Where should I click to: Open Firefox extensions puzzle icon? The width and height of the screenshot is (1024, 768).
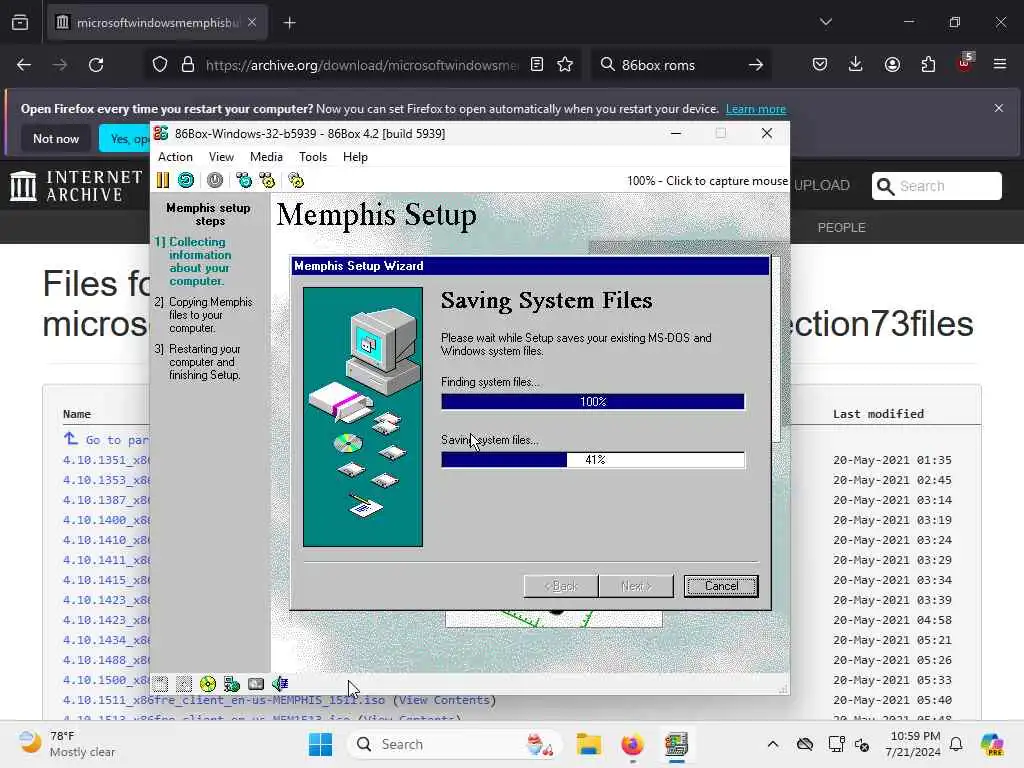point(928,65)
